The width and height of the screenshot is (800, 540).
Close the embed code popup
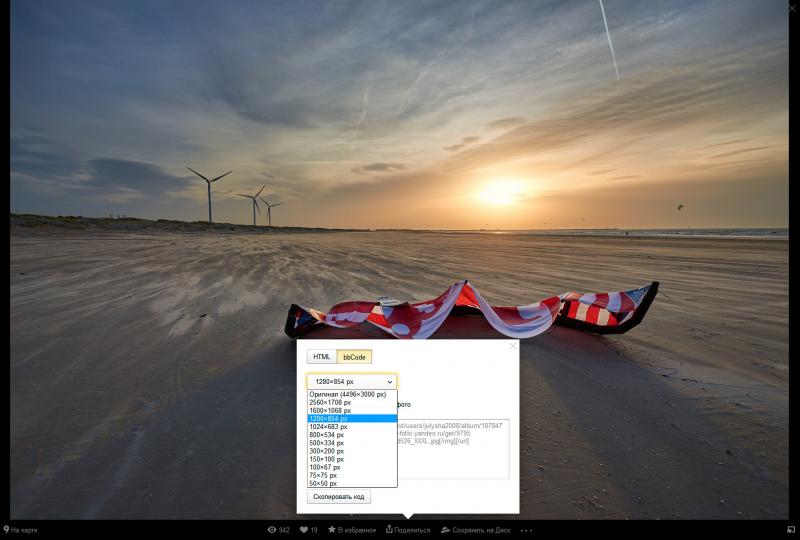coord(513,346)
